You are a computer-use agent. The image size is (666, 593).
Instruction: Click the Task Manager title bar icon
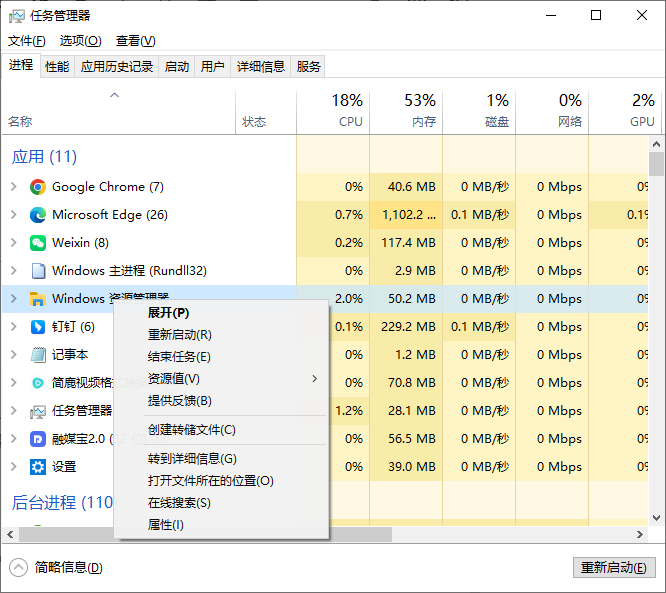pos(17,16)
